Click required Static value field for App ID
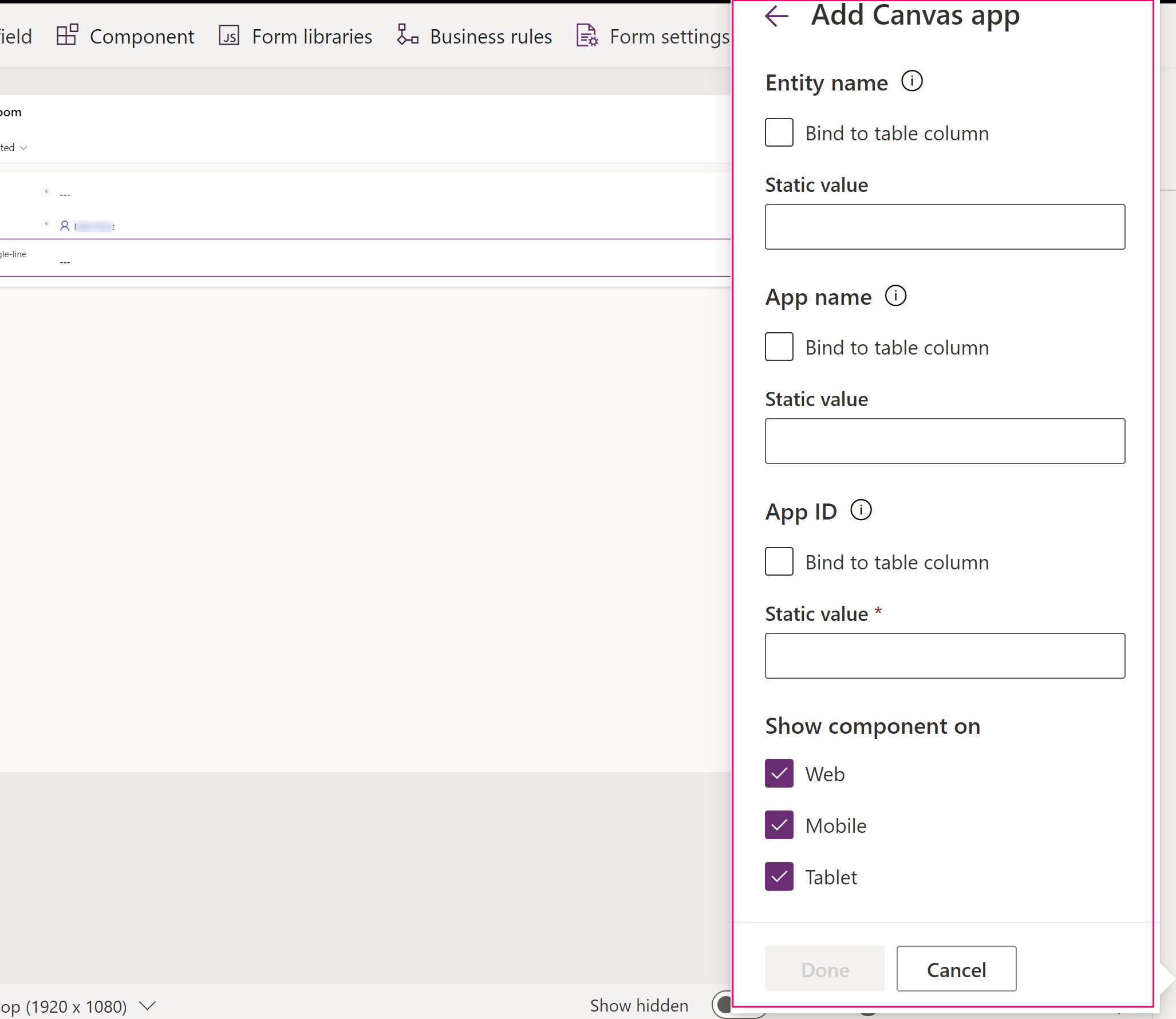 click(x=944, y=655)
